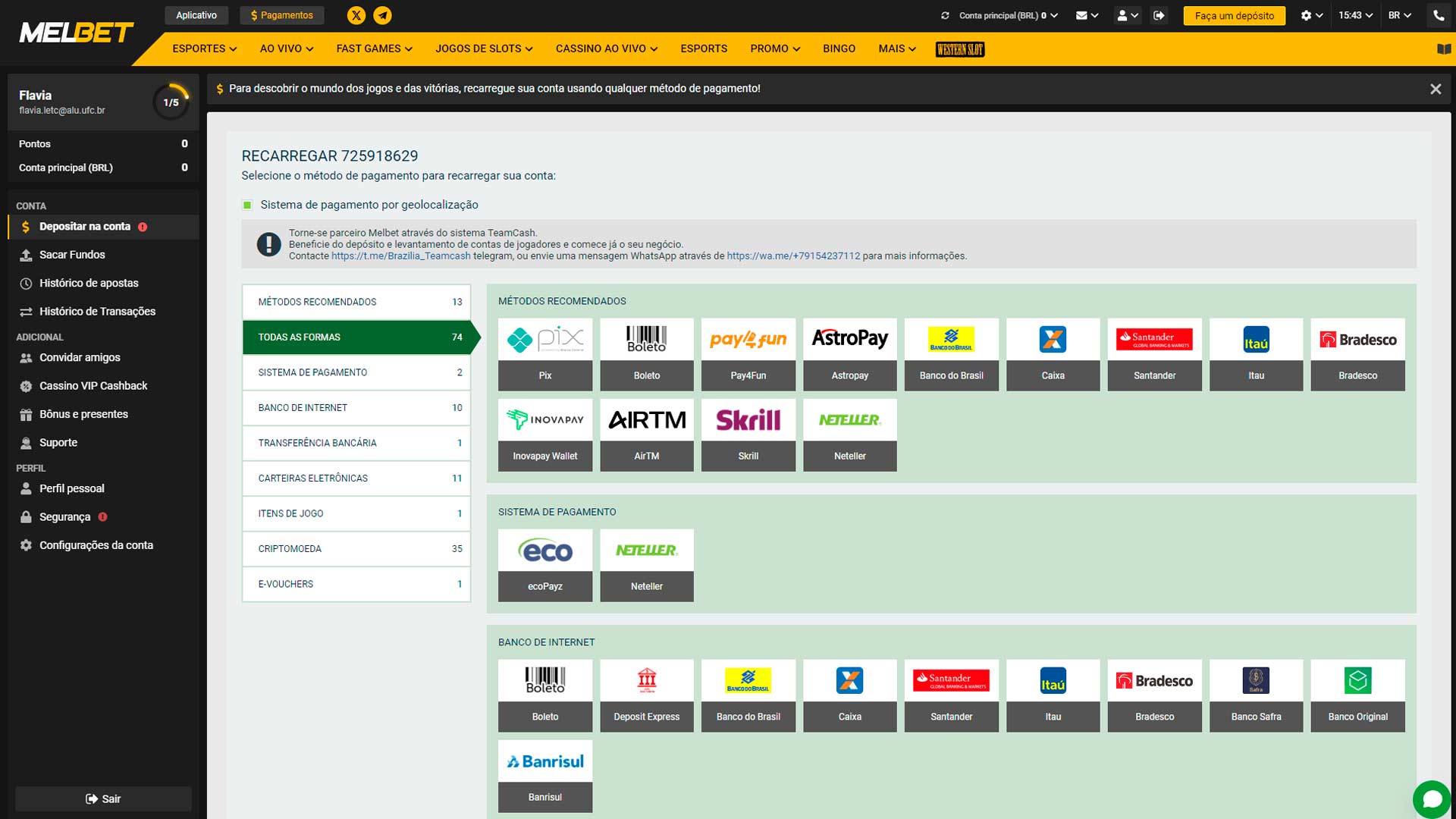
Task: Click the refresh balance icon
Action: (945, 15)
